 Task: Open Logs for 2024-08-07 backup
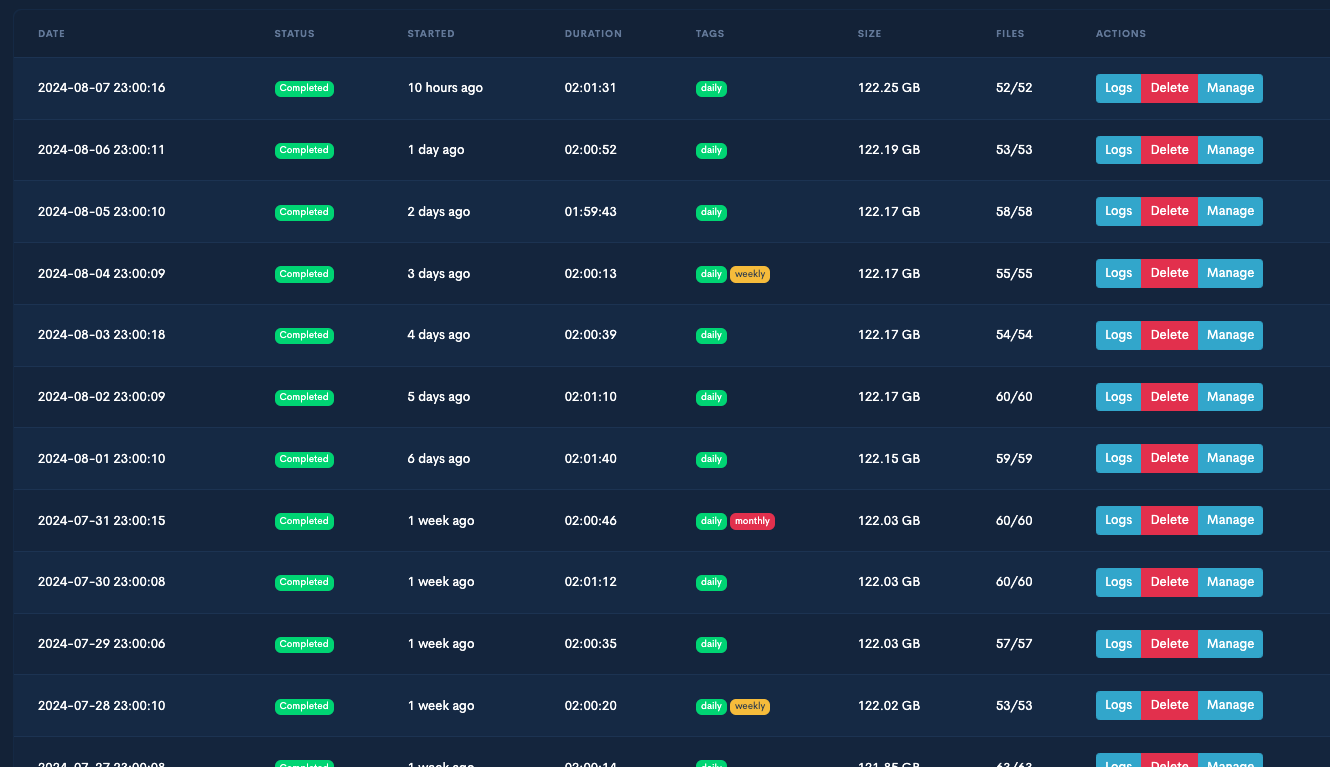point(1118,88)
